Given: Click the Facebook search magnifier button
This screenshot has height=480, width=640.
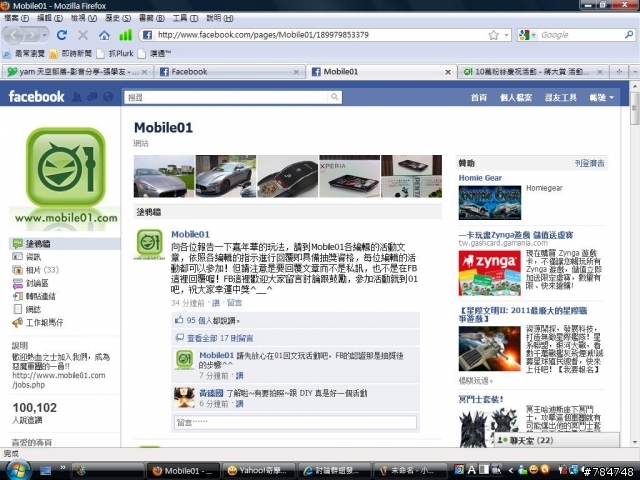Looking at the screenshot, I should pos(334,97).
